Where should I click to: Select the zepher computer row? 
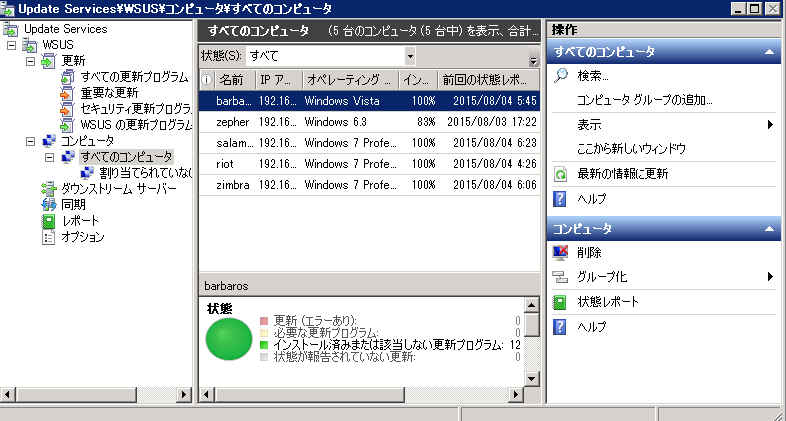[369, 122]
